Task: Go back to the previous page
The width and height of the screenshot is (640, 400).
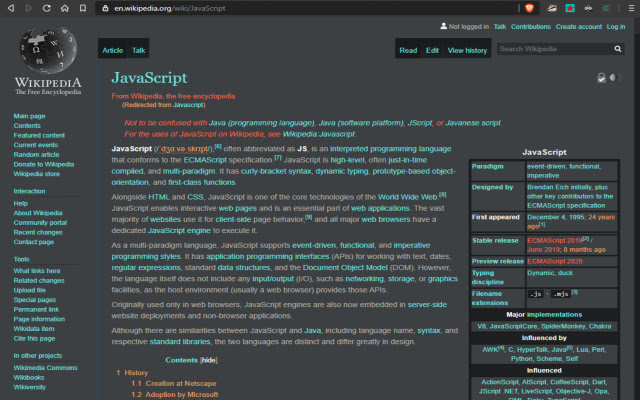Action: pos(11,8)
